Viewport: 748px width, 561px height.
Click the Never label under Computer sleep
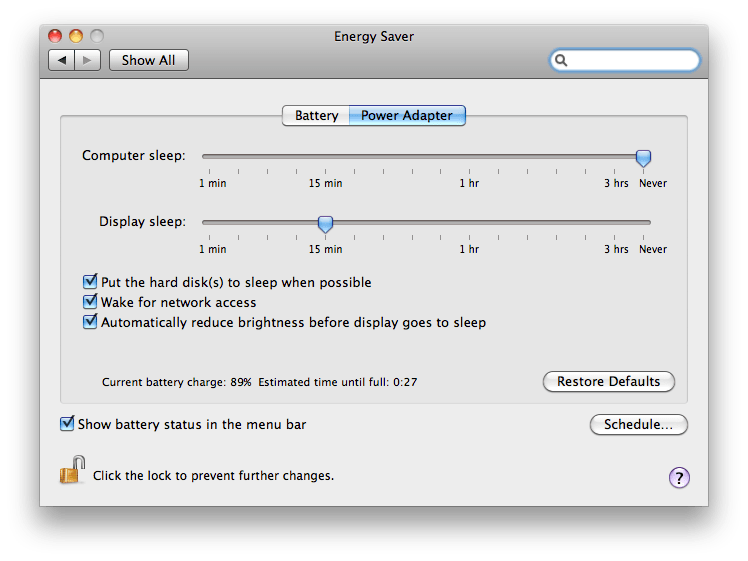(653, 183)
